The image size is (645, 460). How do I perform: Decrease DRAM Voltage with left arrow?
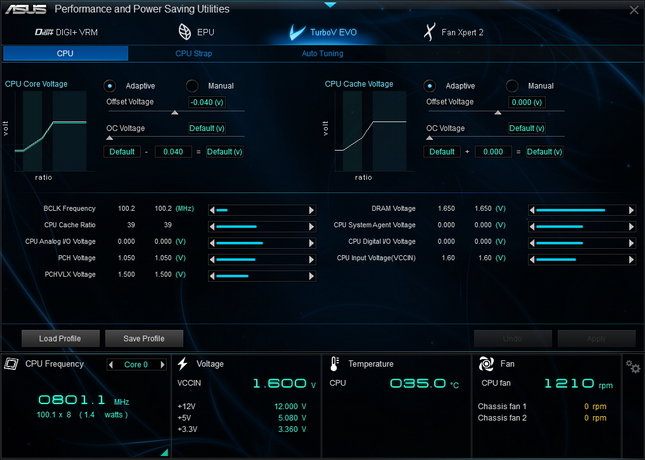(532, 210)
